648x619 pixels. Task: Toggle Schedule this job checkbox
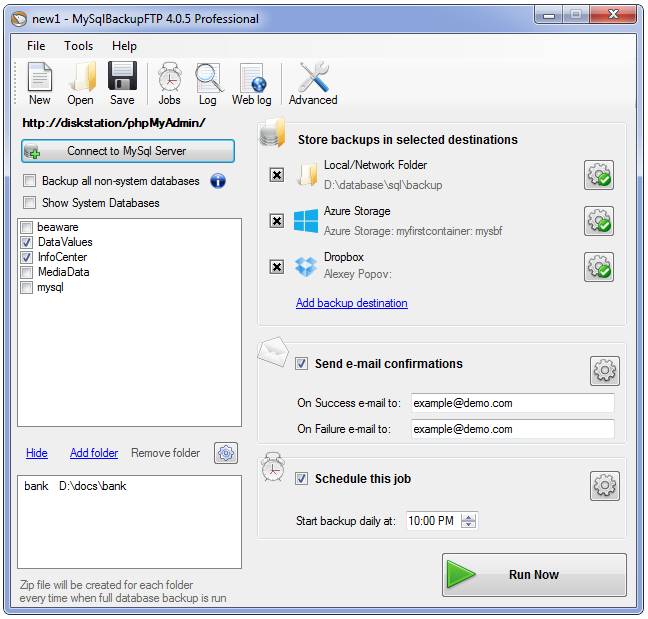[301, 479]
